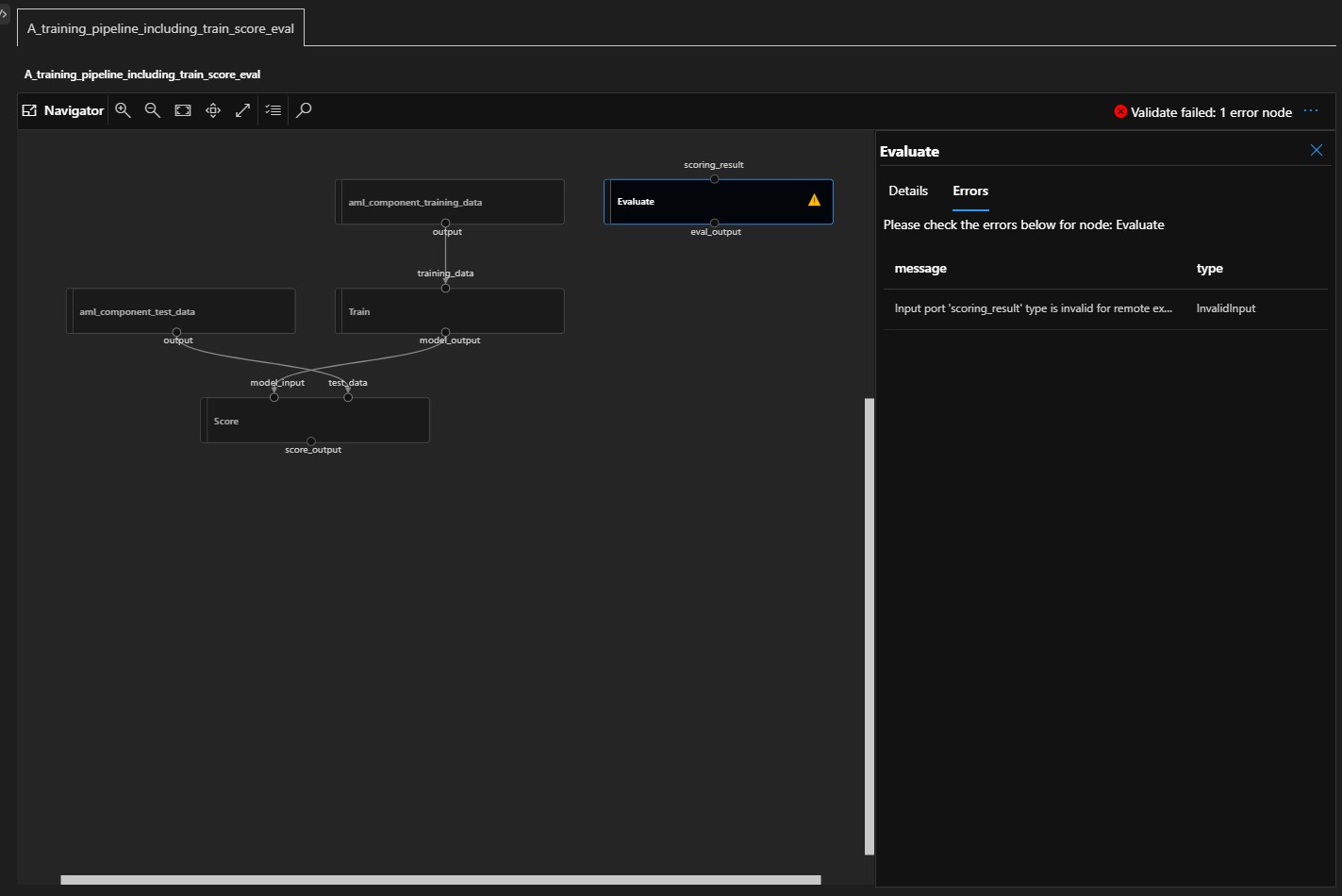Click output port of aml_component_test_data
The height and width of the screenshot is (896, 1342).
pyautogui.click(x=176, y=332)
